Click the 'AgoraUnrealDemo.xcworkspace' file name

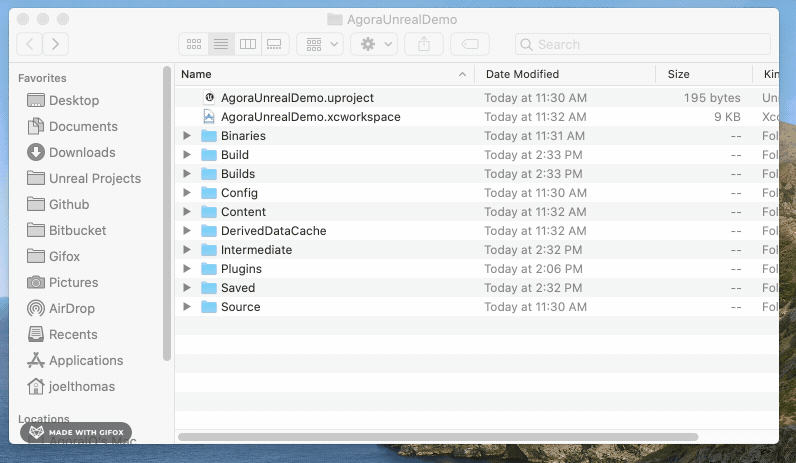point(311,117)
